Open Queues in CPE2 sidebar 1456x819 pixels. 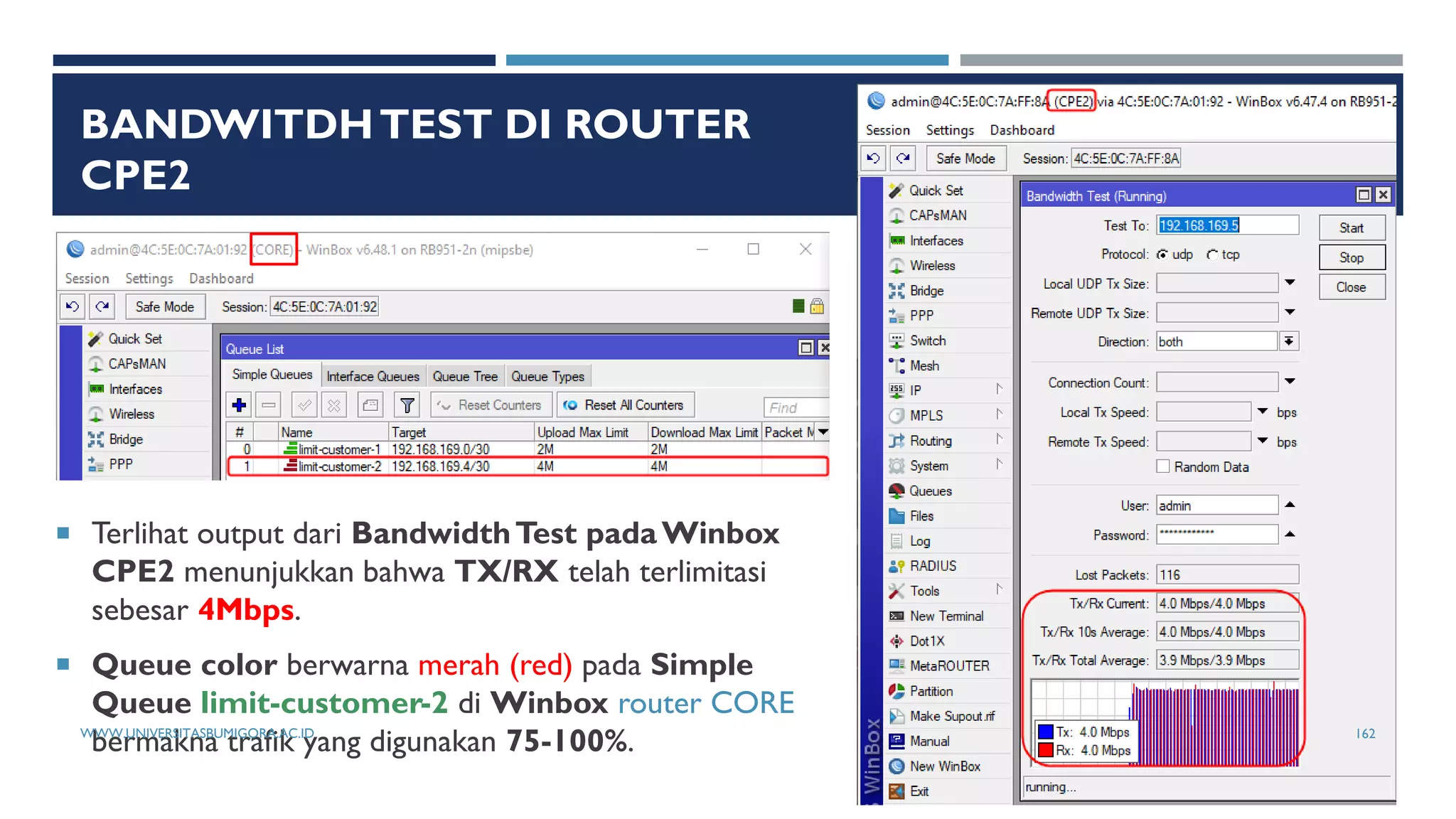click(931, 491)
